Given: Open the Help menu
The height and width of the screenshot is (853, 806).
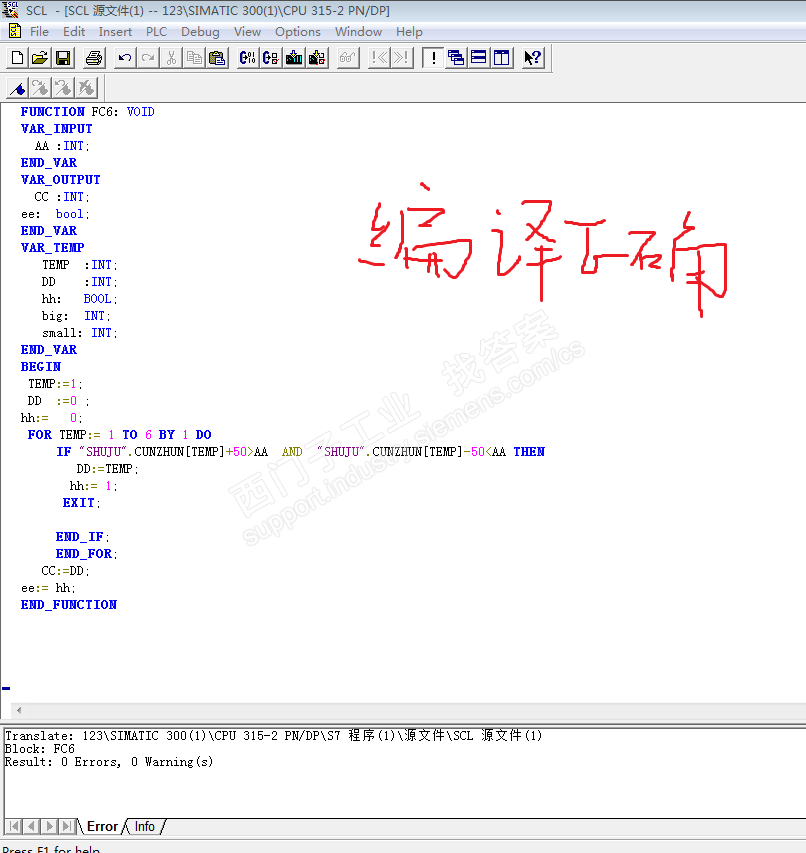Looking at the screenshot, I should 409,32.
